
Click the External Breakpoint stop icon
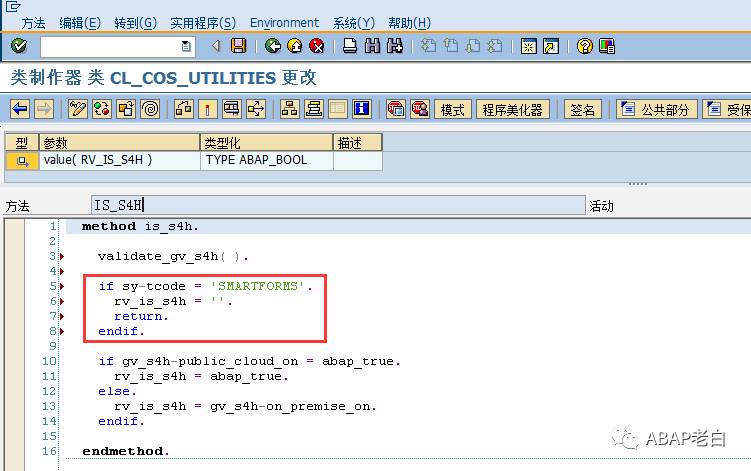420,109
